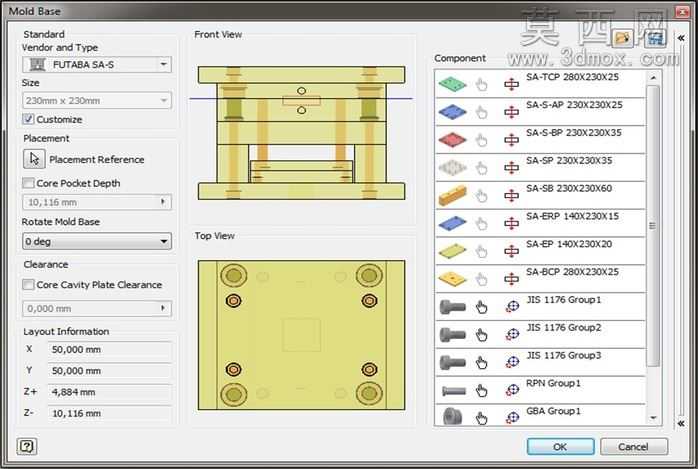Image resolution: width=698 pixels, height=469 pixels.
Task: Click the save icon at top right
Action: [655, 38]
